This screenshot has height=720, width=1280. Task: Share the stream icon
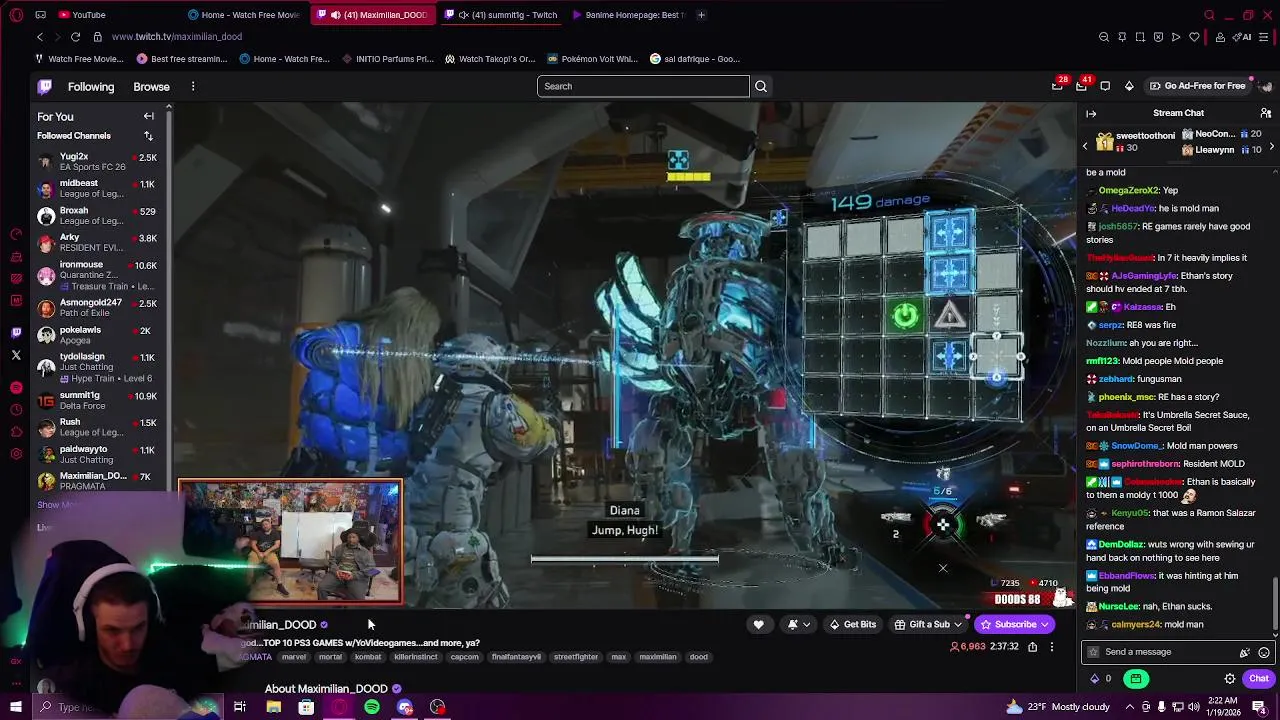[1032, 647]
